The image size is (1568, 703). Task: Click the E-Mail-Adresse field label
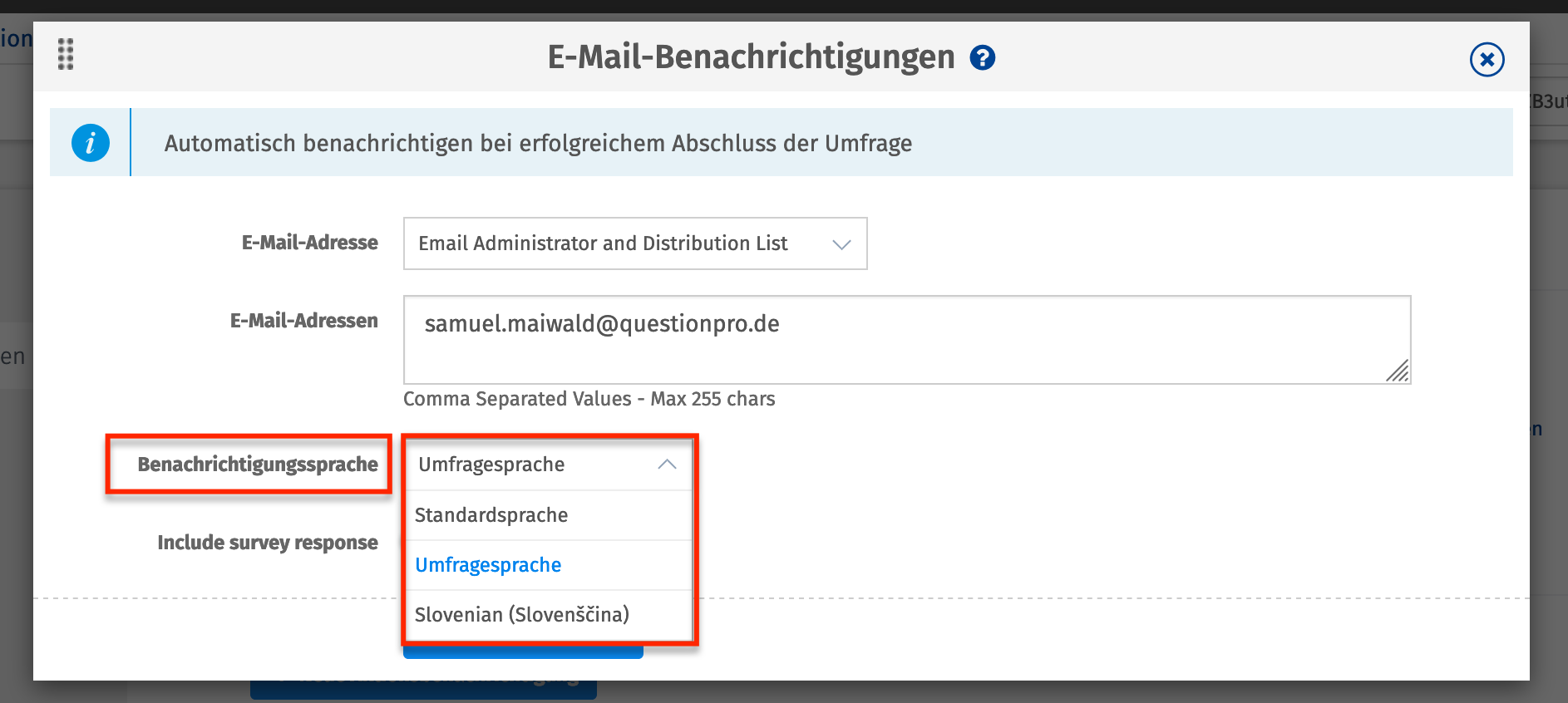tap(309, 243)
